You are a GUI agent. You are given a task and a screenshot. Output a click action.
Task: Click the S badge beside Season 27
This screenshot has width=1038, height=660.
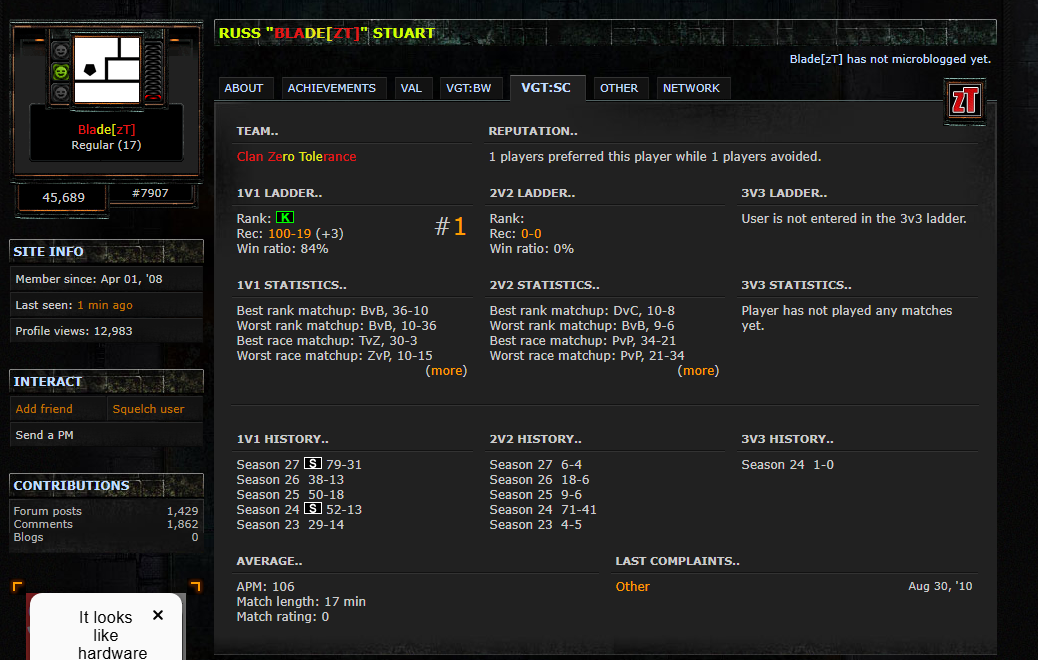(312, 463)
